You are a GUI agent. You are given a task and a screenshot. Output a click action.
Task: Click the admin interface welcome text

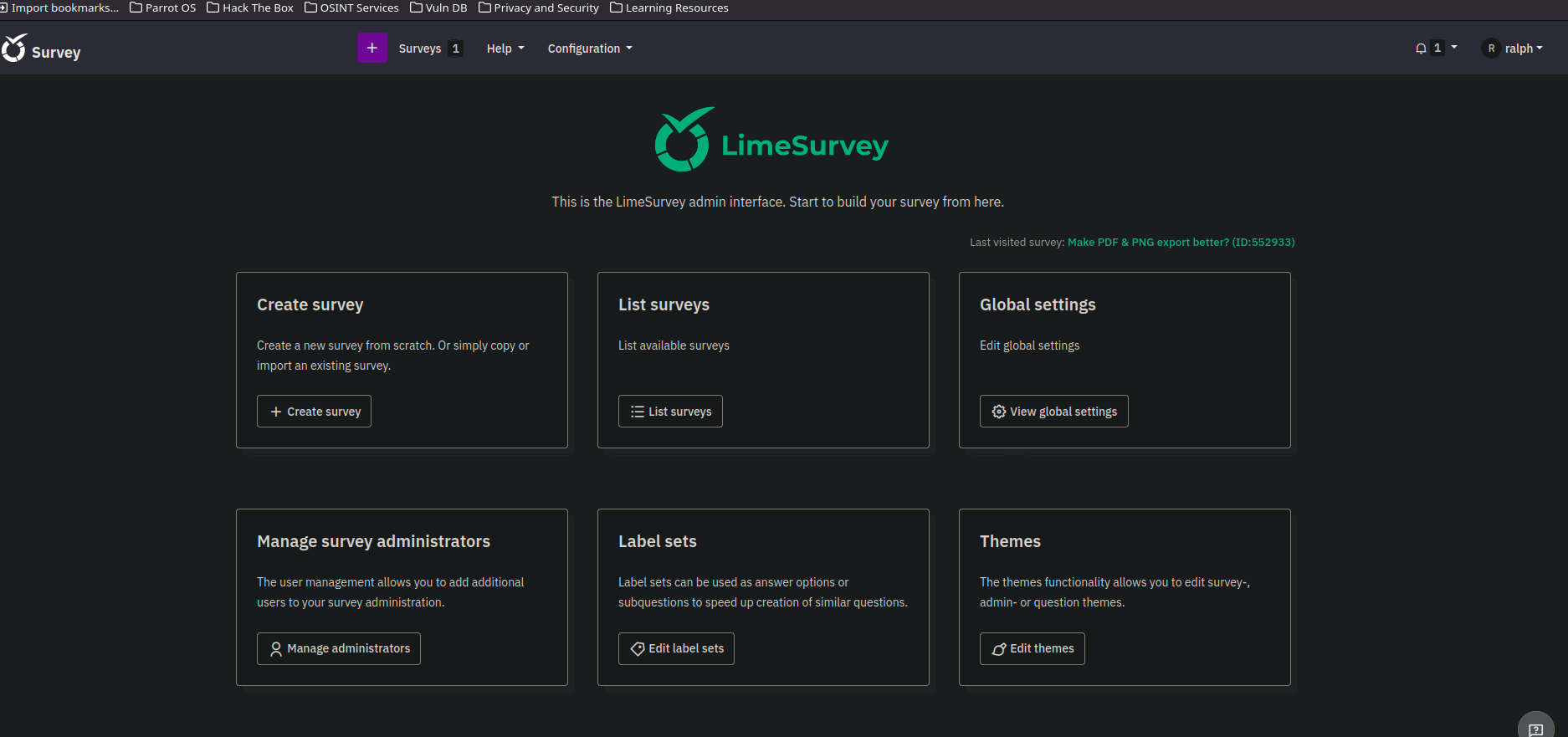click(x=778, y=202)
